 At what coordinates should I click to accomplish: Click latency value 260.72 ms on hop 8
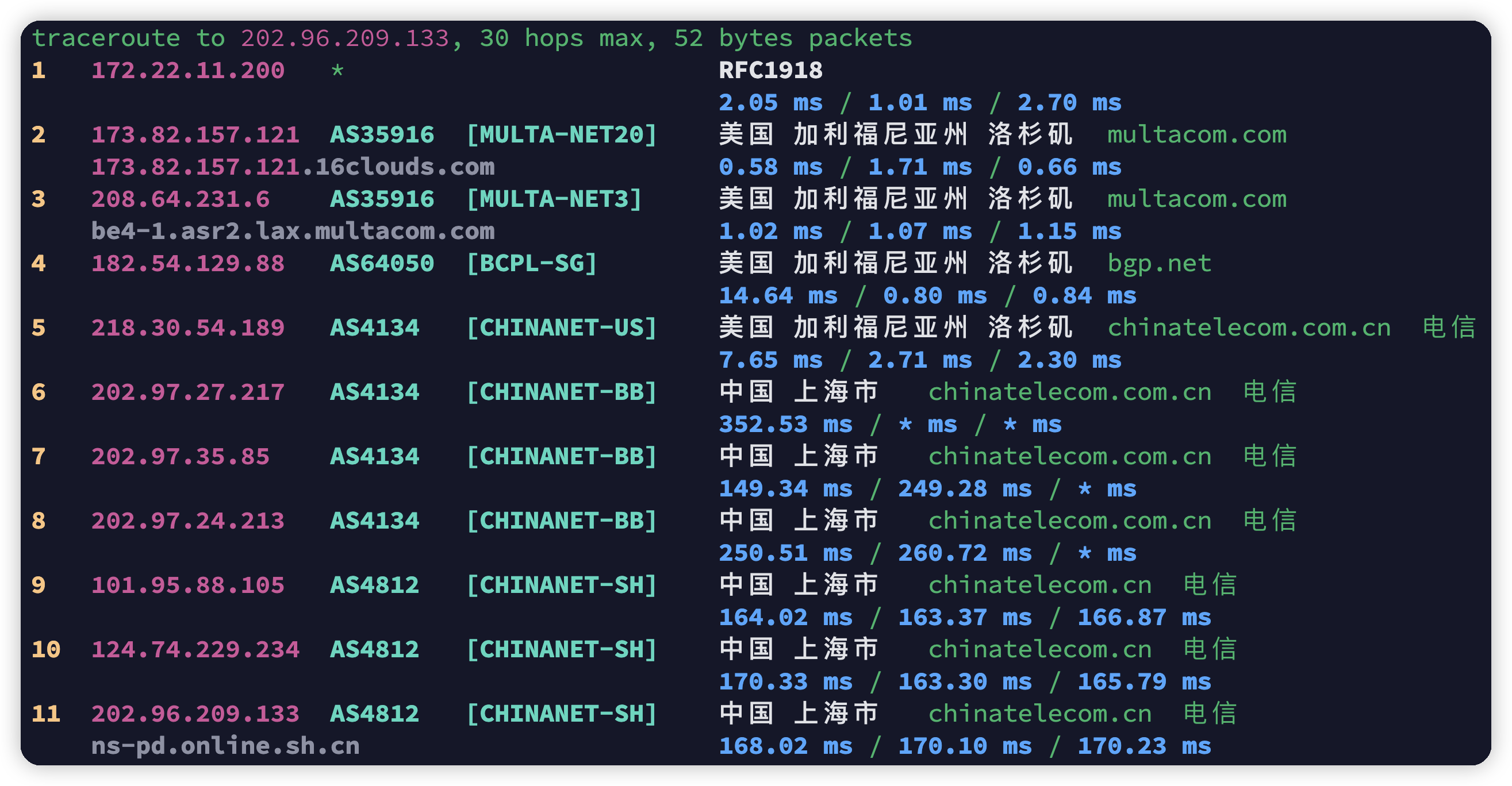(964, 554)
